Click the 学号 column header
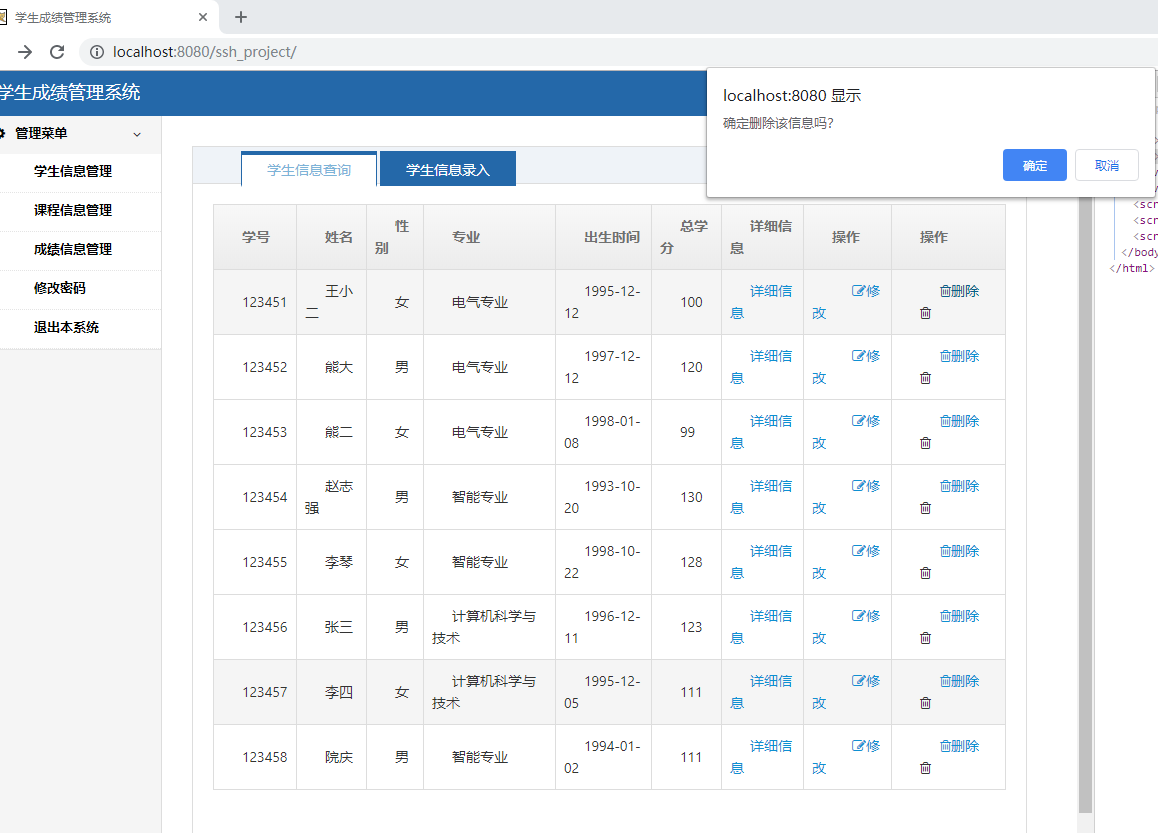Screen dimensions: 1158x833 (x=256, y=237)
